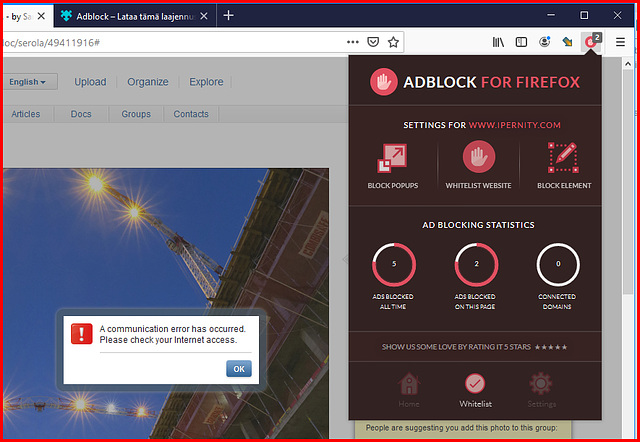The width and height of the screenshot is (640, 442).
Task: Close the Adblock tab
Action: point(204,16)
